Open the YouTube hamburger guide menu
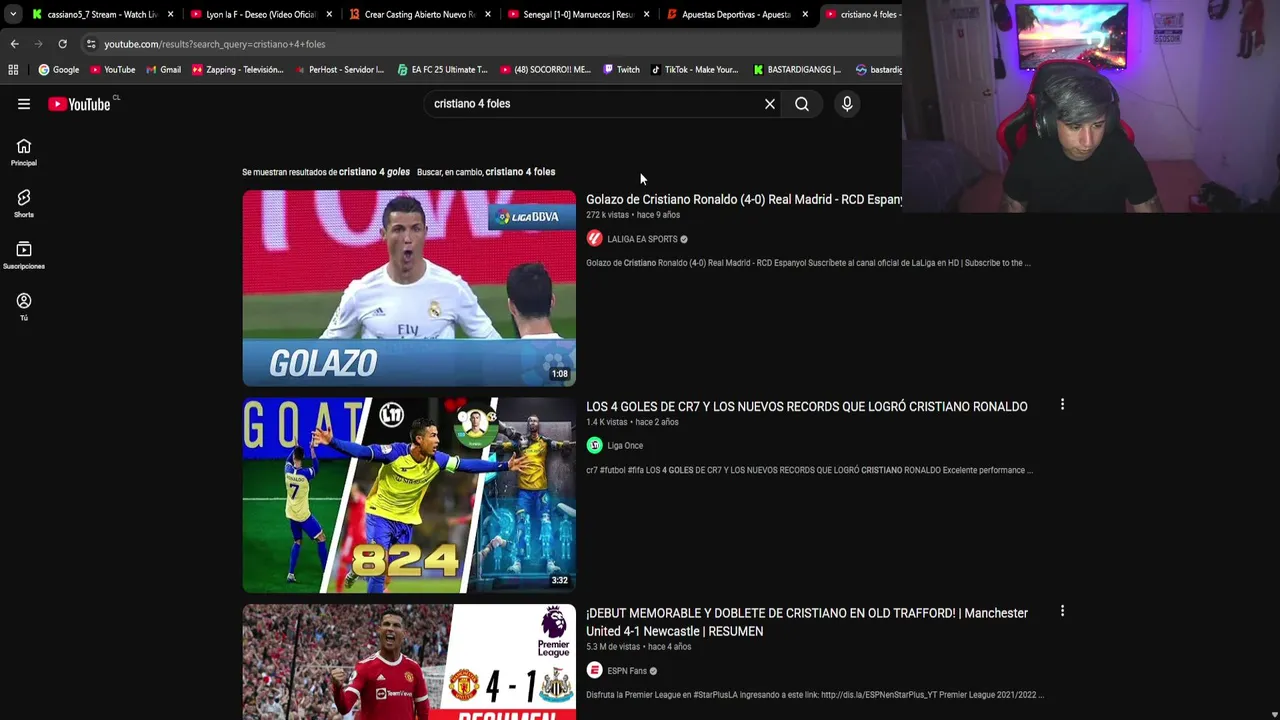Image resolution: width=1280 pixels, height=720 pixels. [24, 104]
